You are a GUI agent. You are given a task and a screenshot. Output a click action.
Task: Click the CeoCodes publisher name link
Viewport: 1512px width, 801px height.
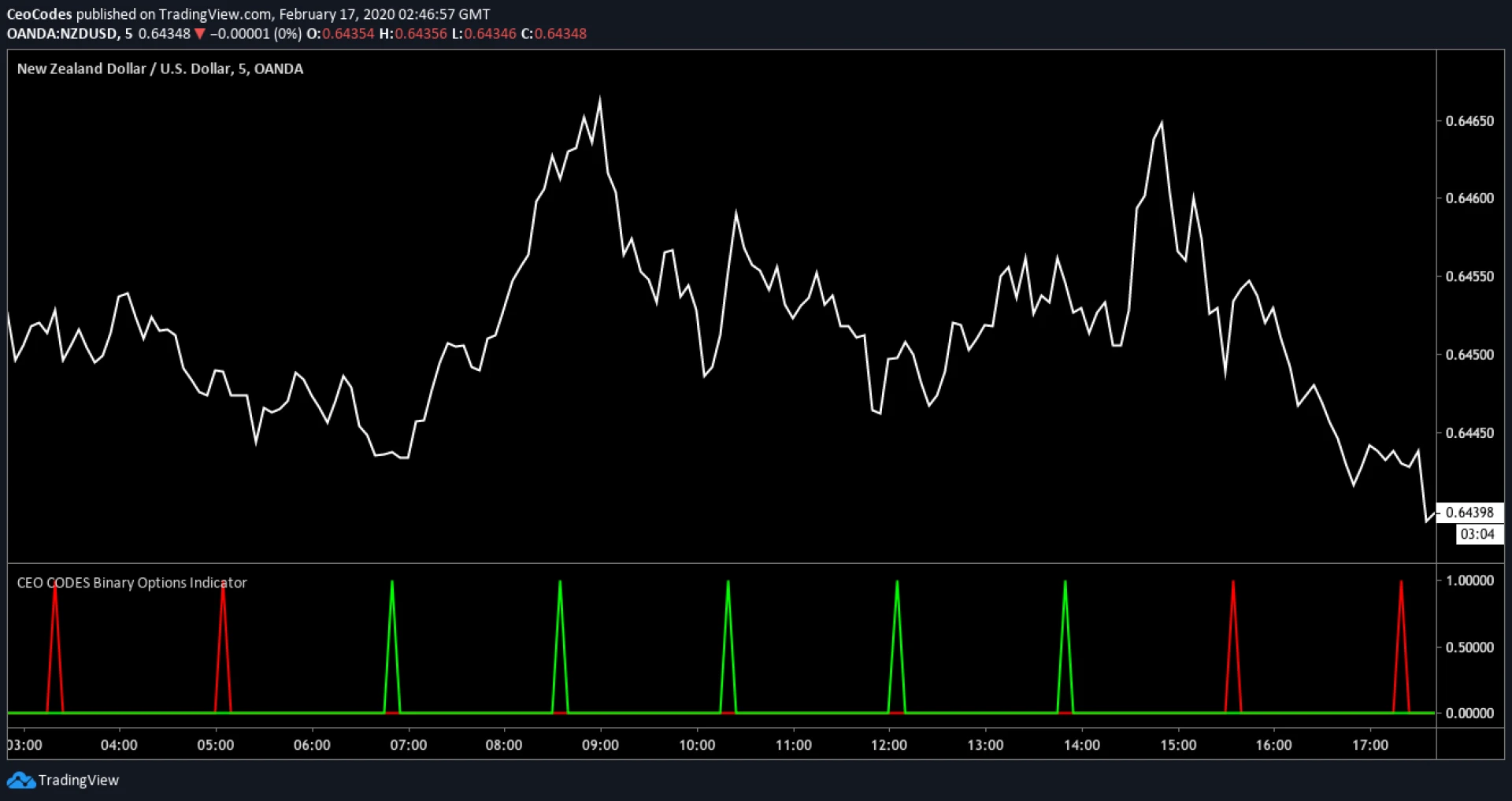coord(39,13)
